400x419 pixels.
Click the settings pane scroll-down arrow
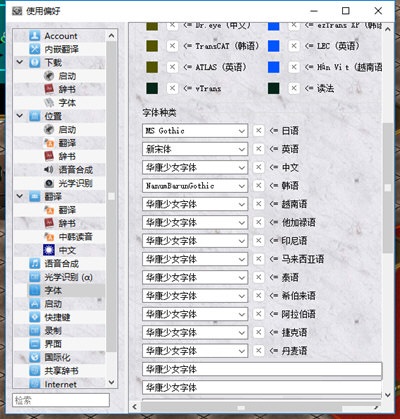(388, 395)
